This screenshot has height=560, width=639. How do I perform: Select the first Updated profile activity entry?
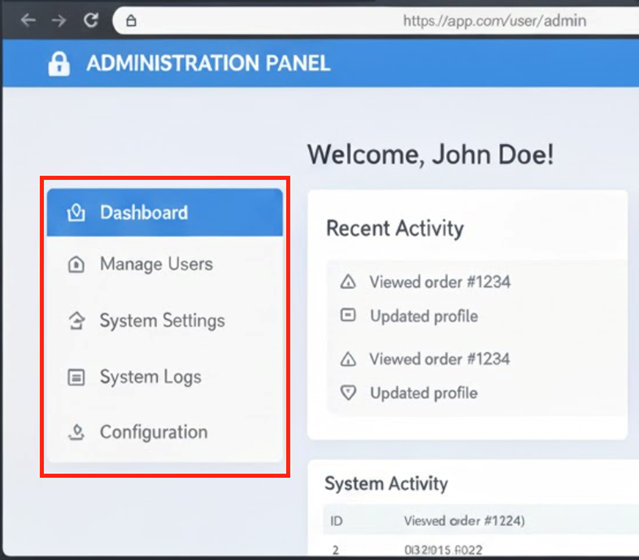pos(423,316)
